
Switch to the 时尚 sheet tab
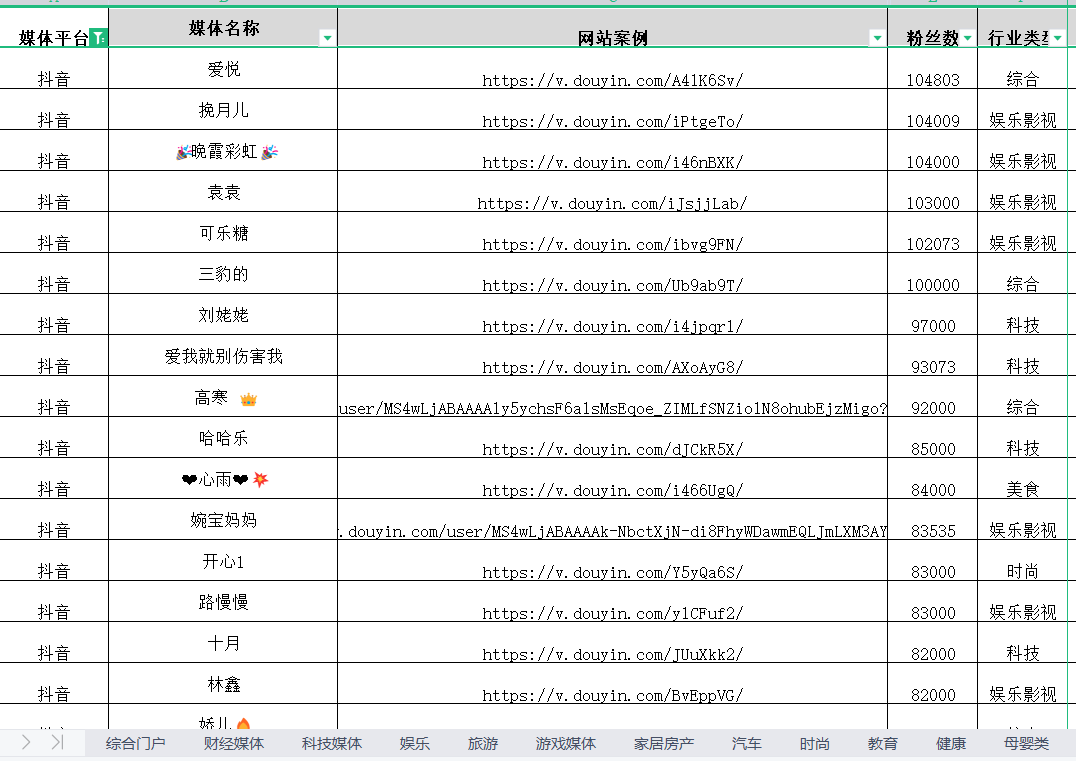[x=815, y=743]
